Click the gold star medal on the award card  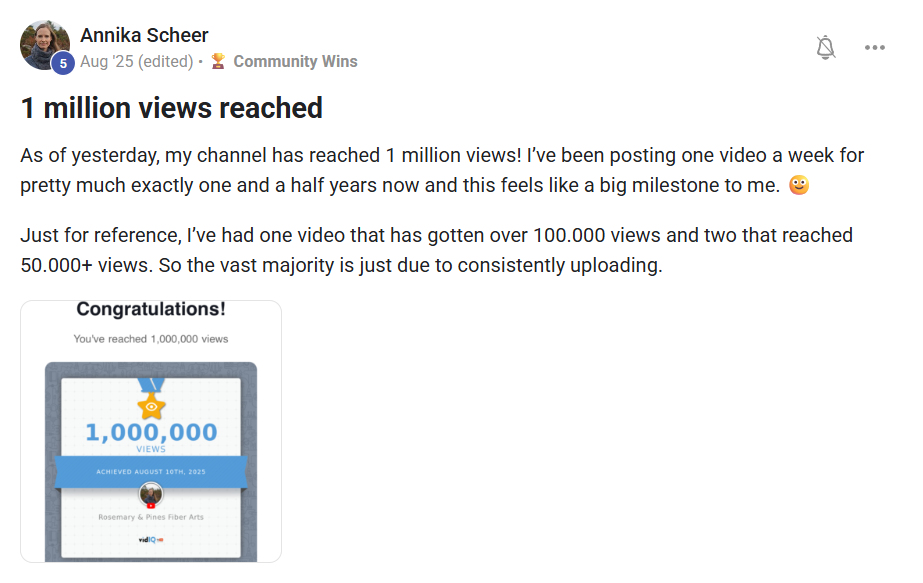point(150,405)
